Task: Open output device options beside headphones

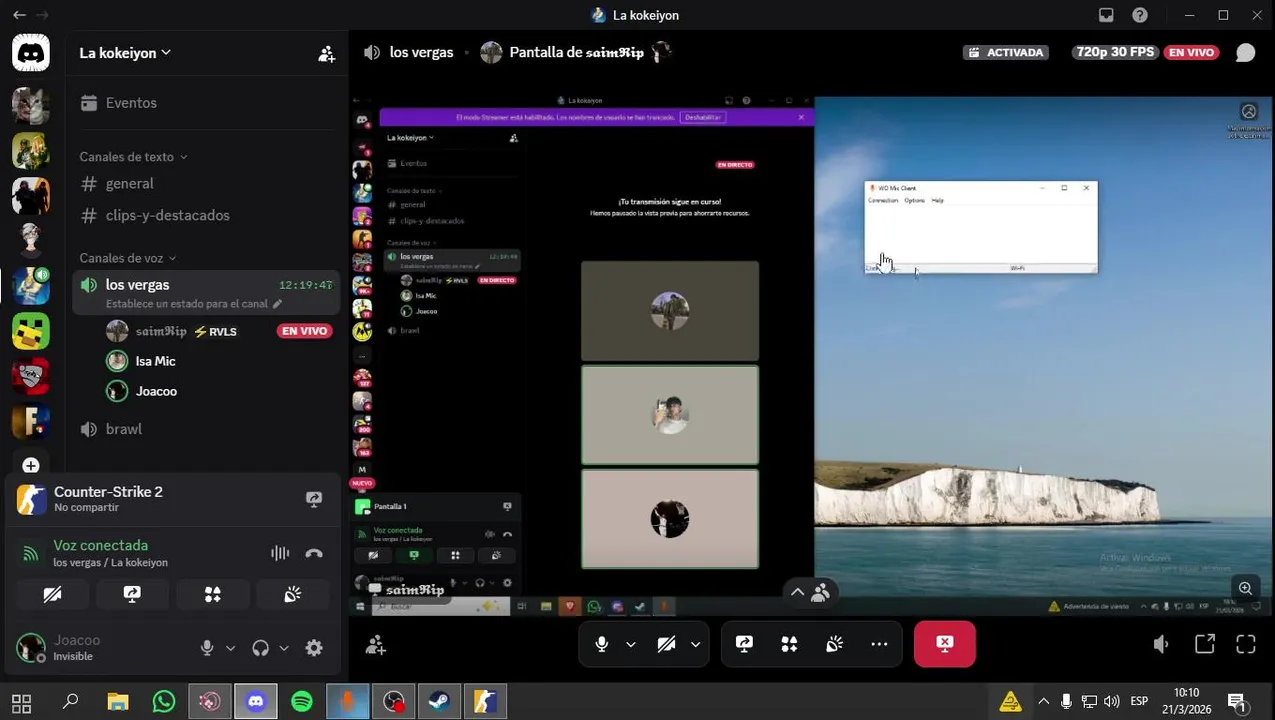Action: pyautogui.click(x=284, y=648)
